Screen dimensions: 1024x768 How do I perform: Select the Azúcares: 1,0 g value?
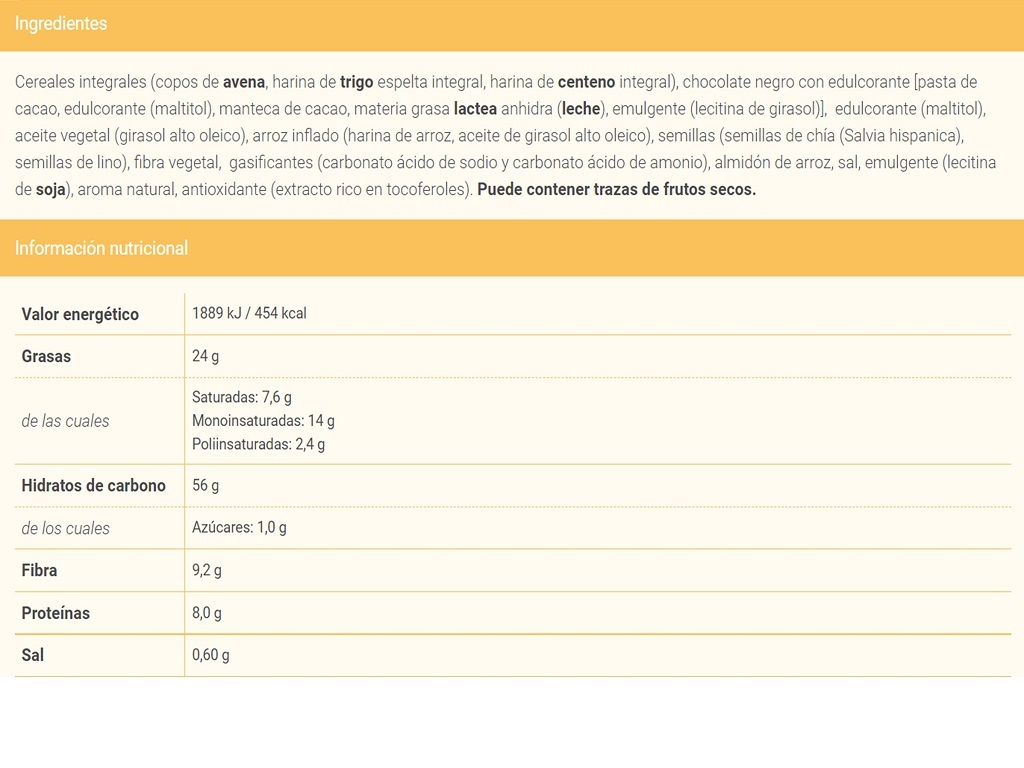click(239, 528)
